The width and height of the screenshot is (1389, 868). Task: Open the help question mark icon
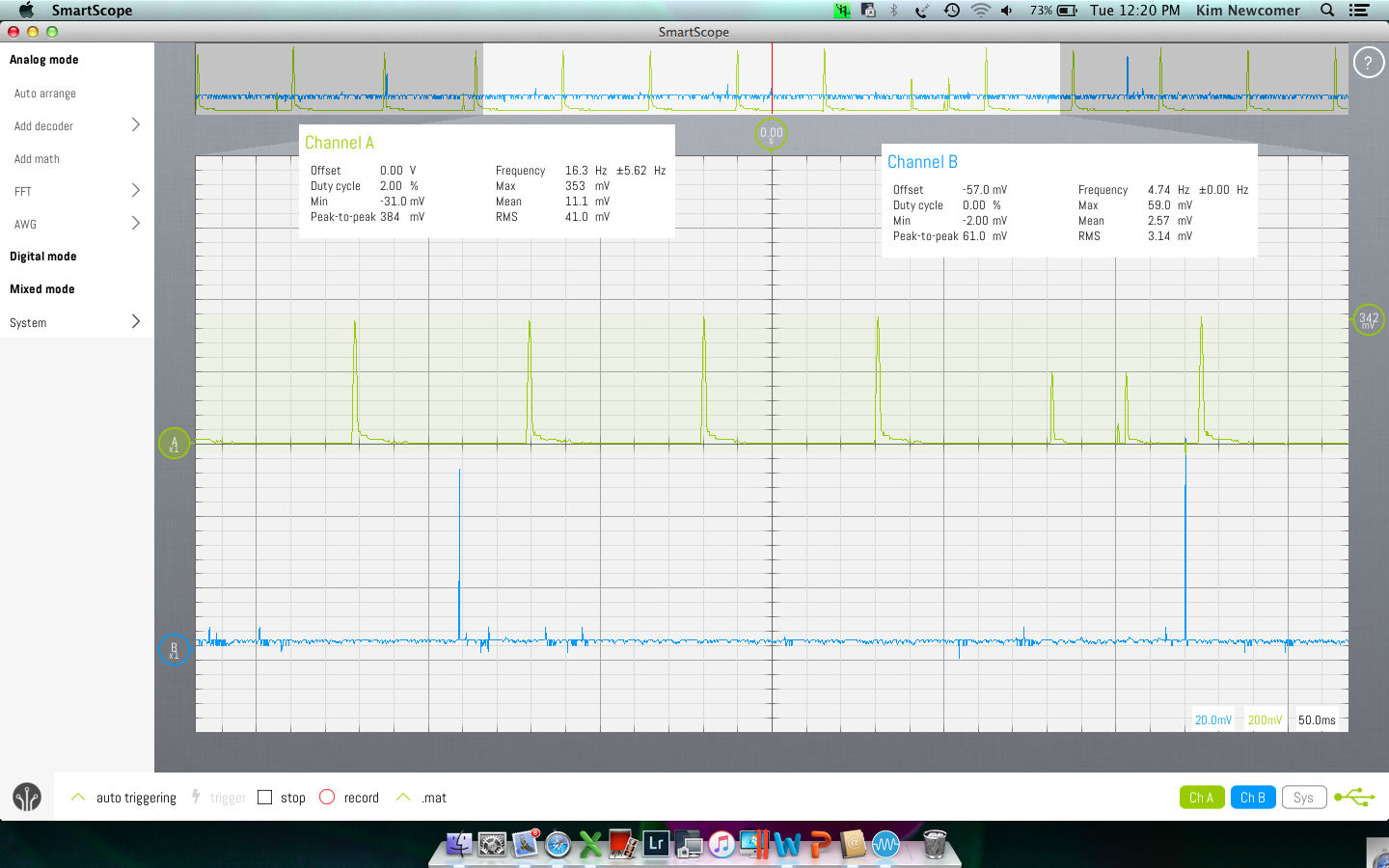tap(1368, 62)
